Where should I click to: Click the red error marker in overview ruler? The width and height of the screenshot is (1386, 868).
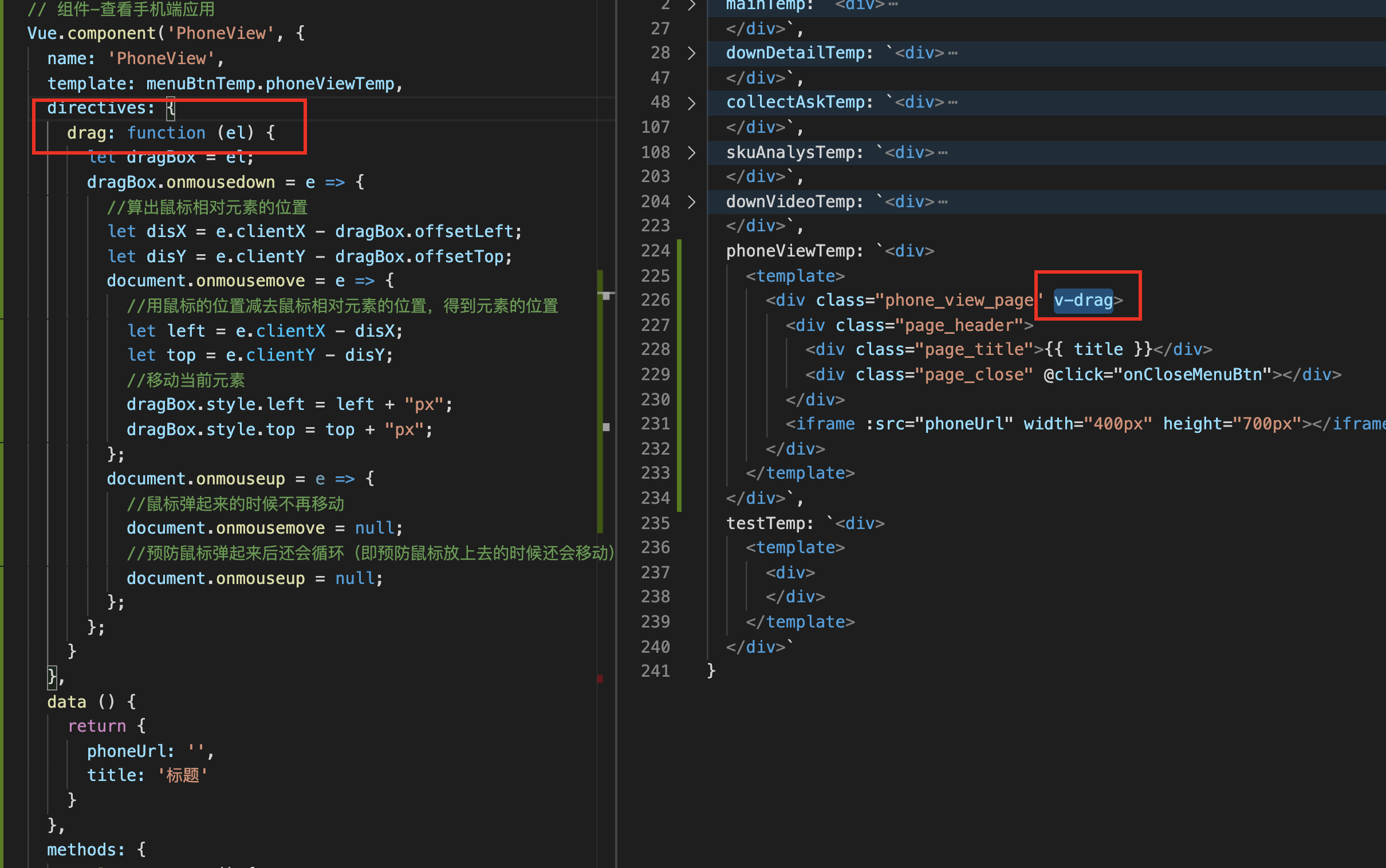point(600,678)
